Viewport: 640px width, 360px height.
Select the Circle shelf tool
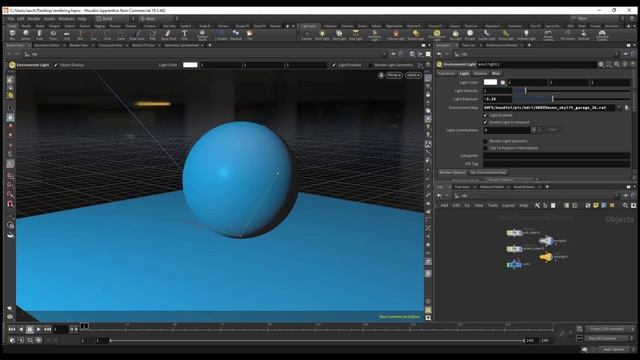[107, 35]
